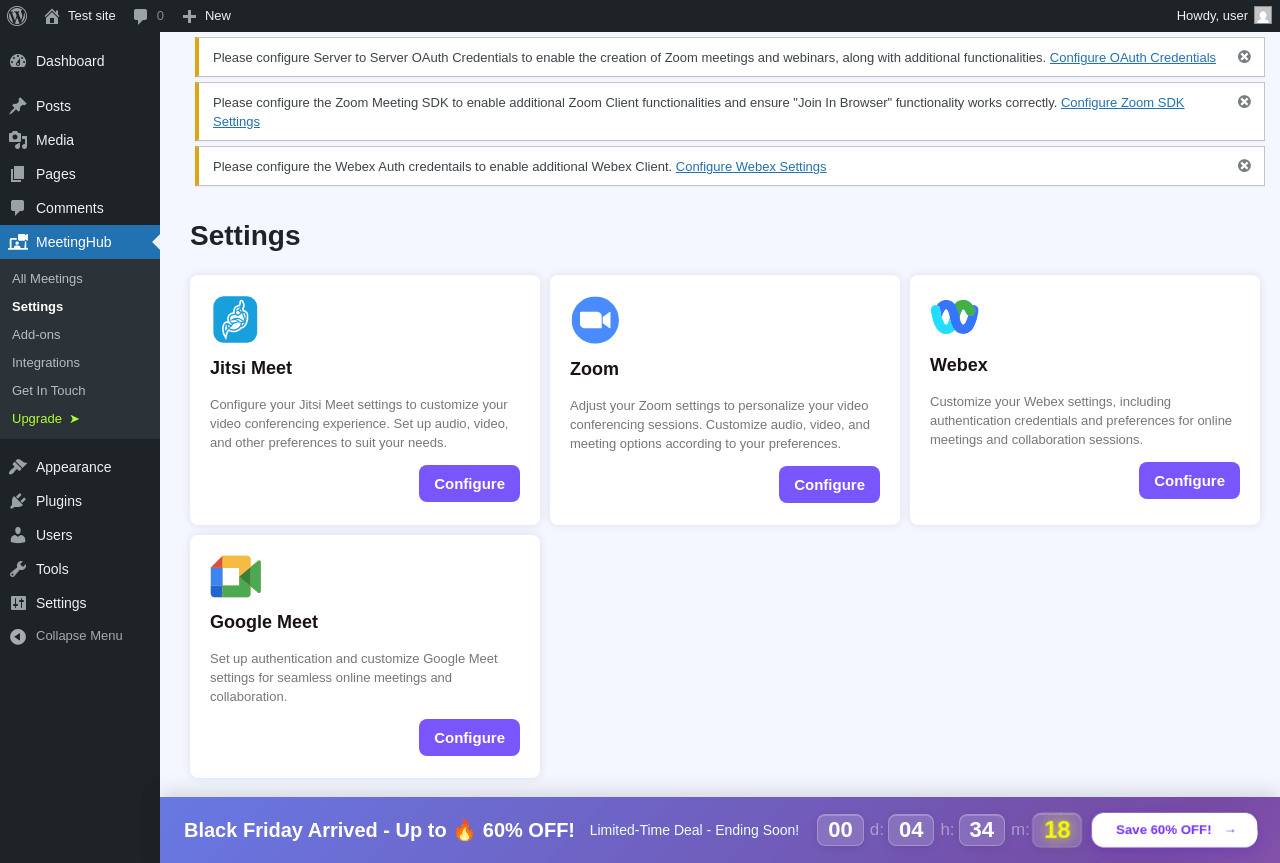The height and width of the screenshot is (863, 1280).
Task: Click the Zoom card title
Action: (594, 369)
